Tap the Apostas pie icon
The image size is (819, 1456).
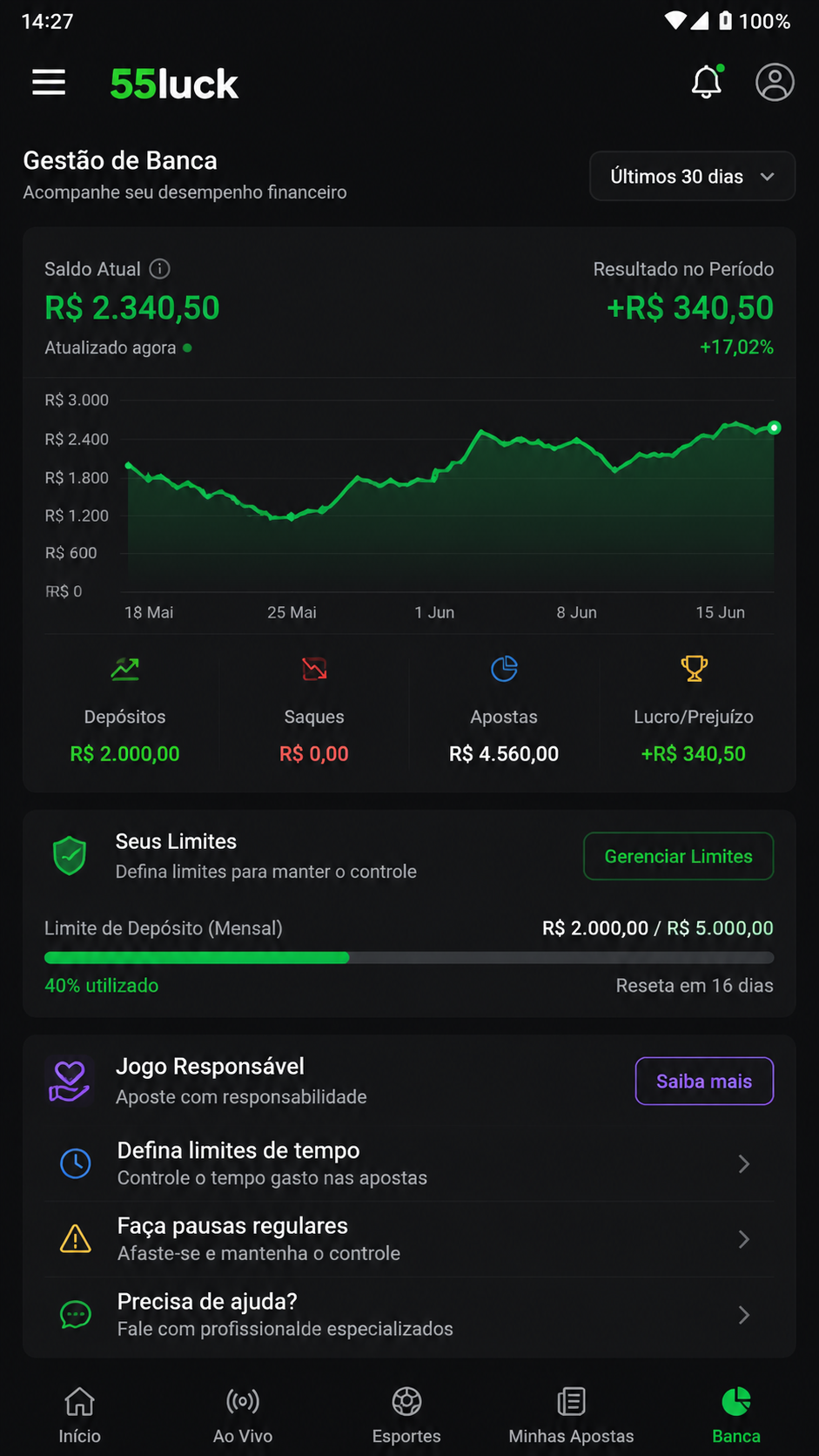[504, 669]
